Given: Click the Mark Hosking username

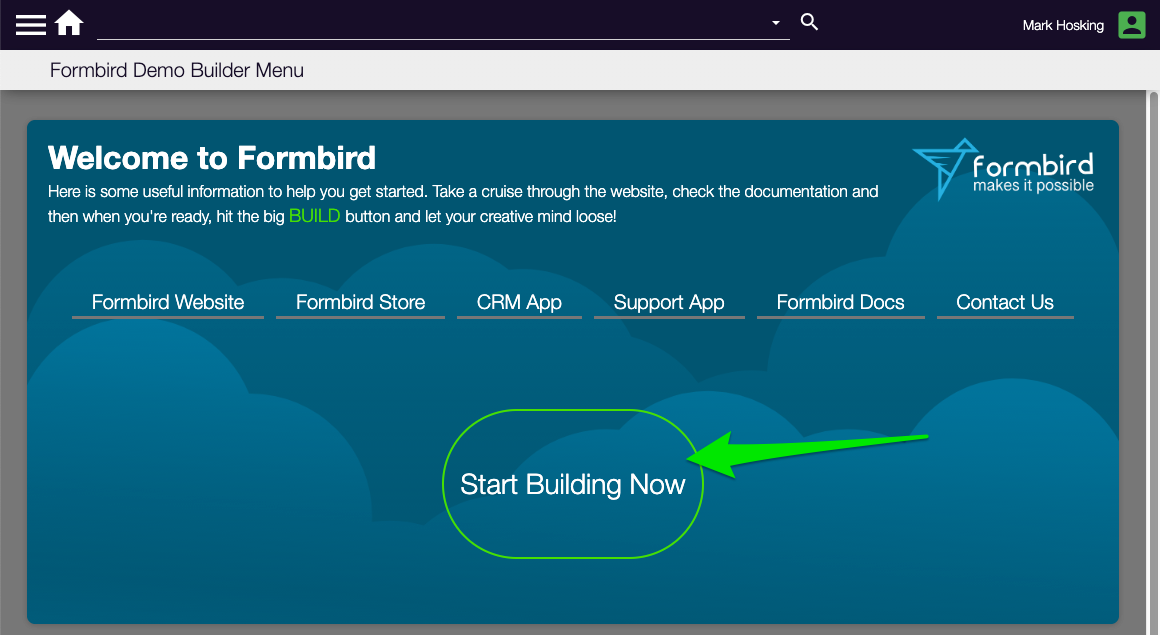Looking at the screenshot, I should (x=1062, y=25).
